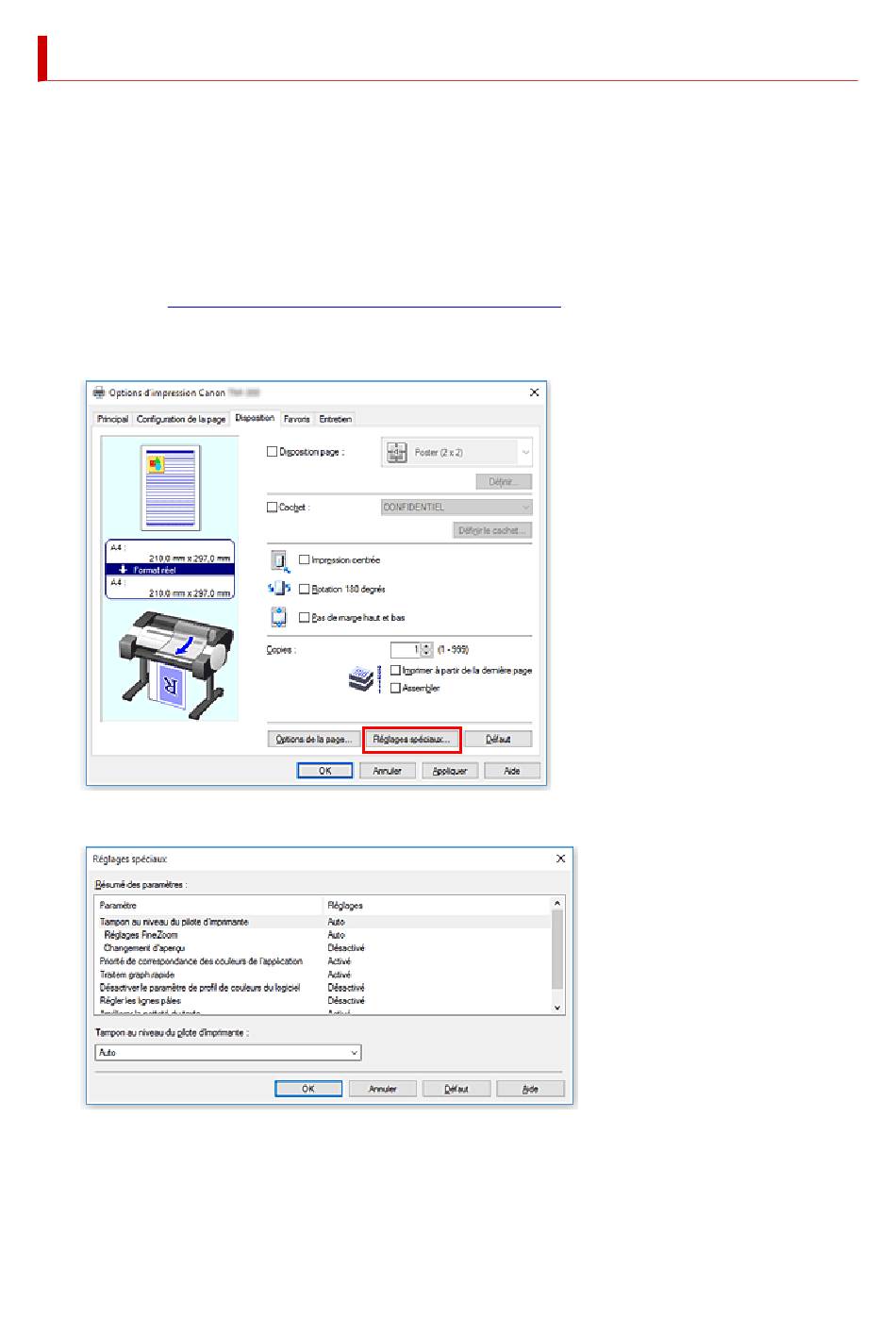The height and width of the screenshot is (1318, 896).
Task: Click the Définir le cachet... button
Action: [x=492, y=531]
